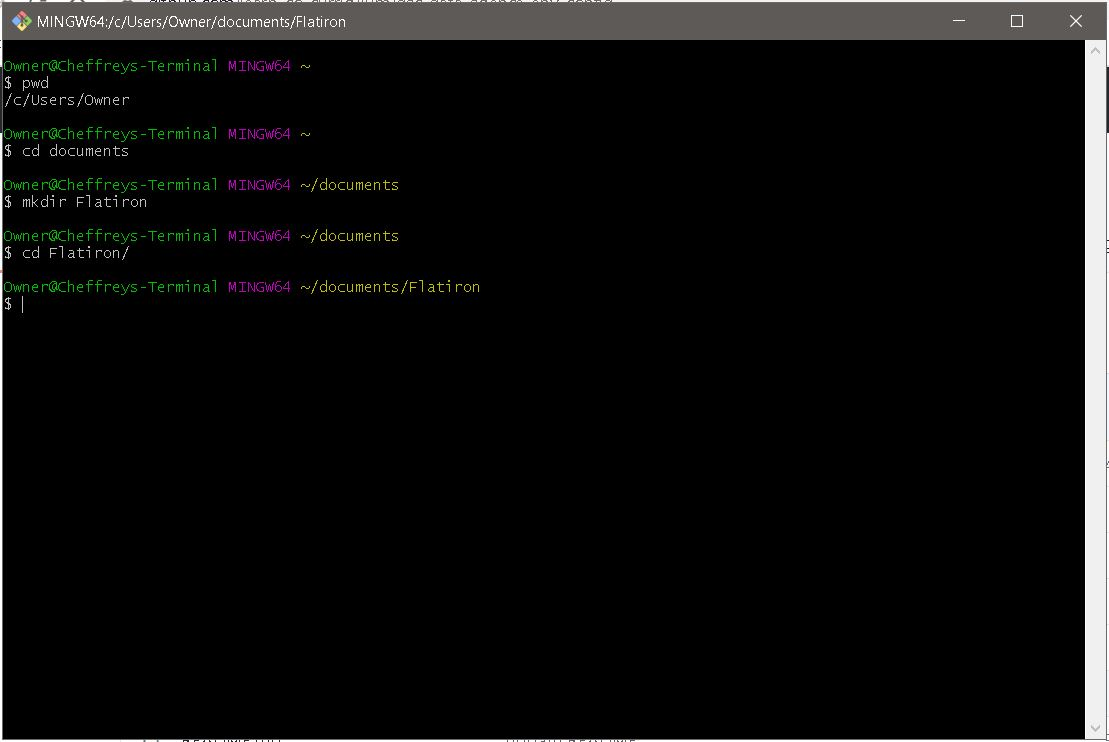Click the '~/documents' path above mkdir command
The image size is (1109, 742).
(349, 185)
